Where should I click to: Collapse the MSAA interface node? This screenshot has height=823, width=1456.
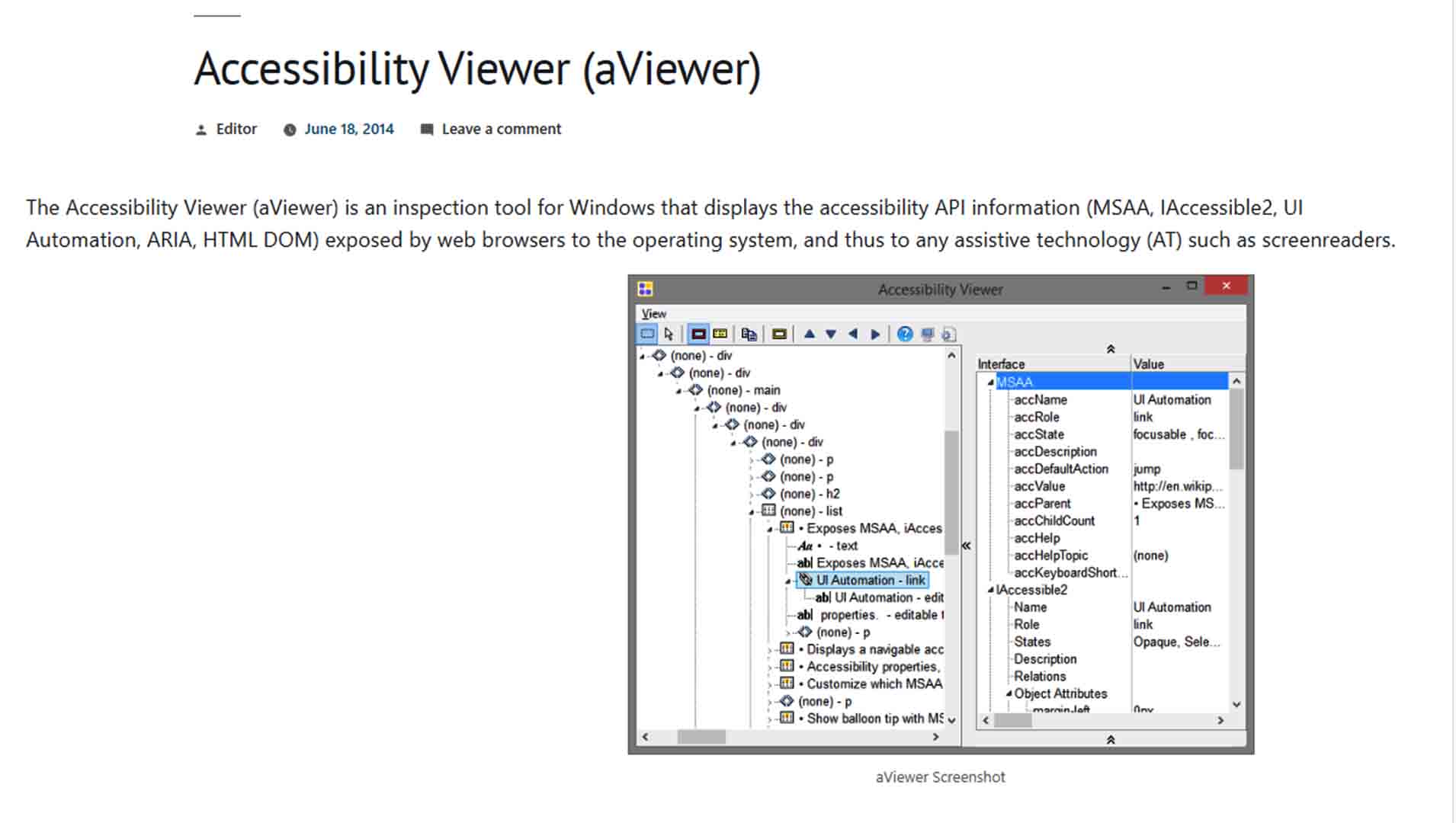(991, 382)
